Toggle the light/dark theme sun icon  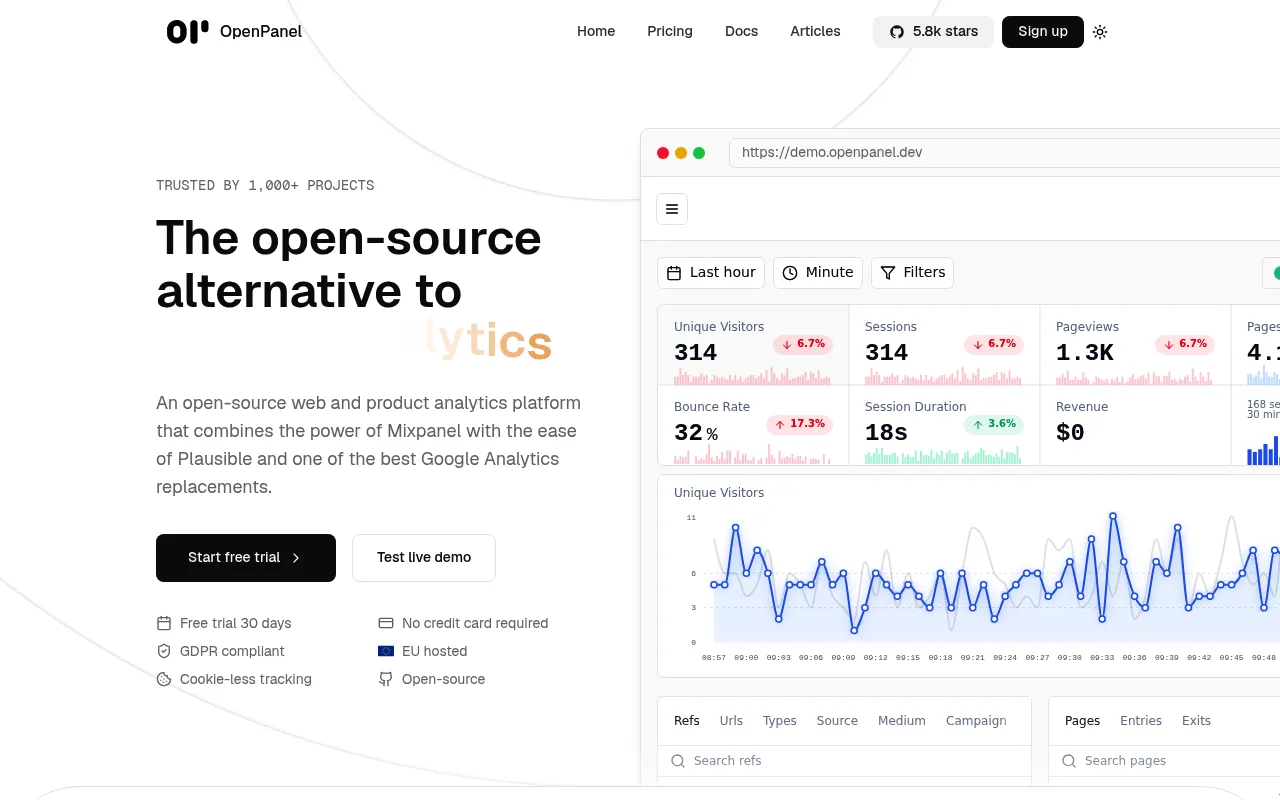tap(1100, 32)
